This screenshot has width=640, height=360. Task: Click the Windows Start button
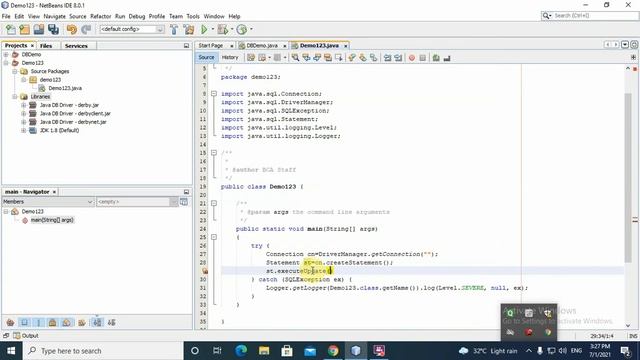click(11, 351)
